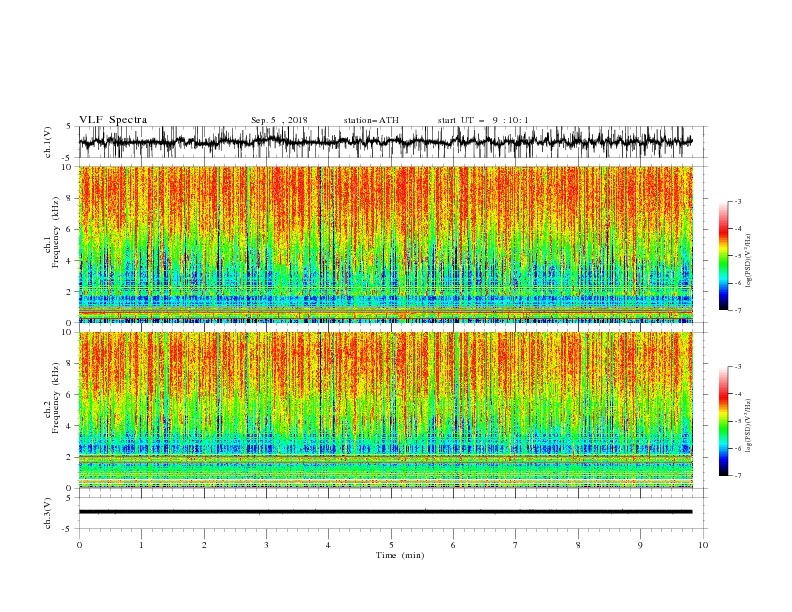Click the "VLF Spectra" plot title
The height and width of the screenshot is (612, 792).
[113, 120]
